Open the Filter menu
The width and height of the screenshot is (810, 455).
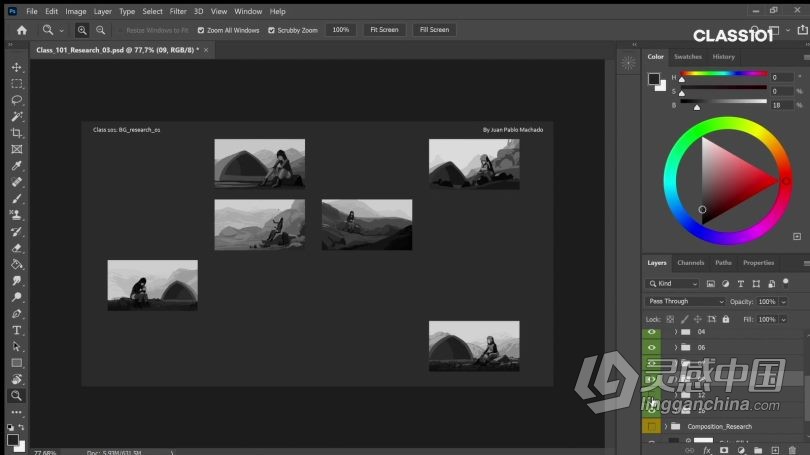(178, 11)
